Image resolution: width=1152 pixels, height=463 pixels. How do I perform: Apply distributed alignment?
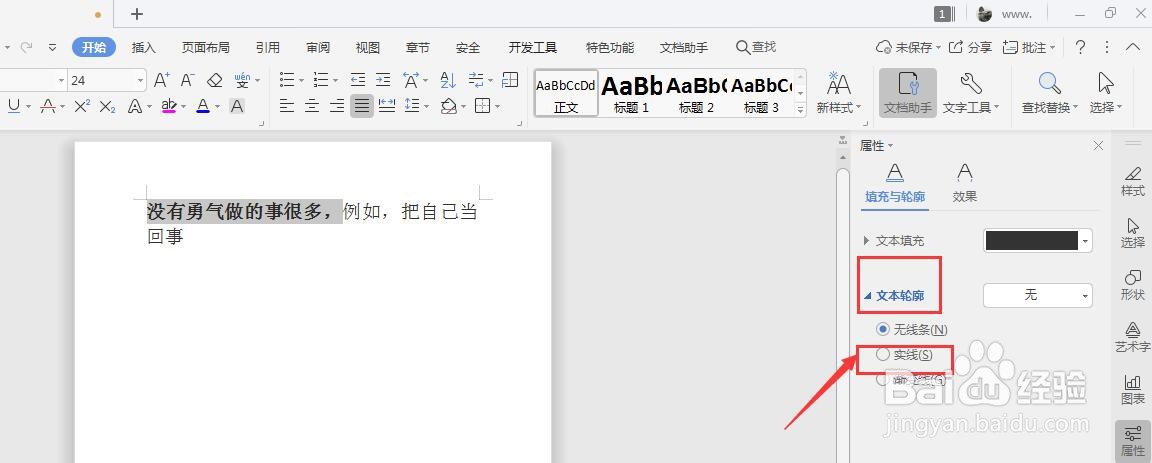click(x=387, y=107)
